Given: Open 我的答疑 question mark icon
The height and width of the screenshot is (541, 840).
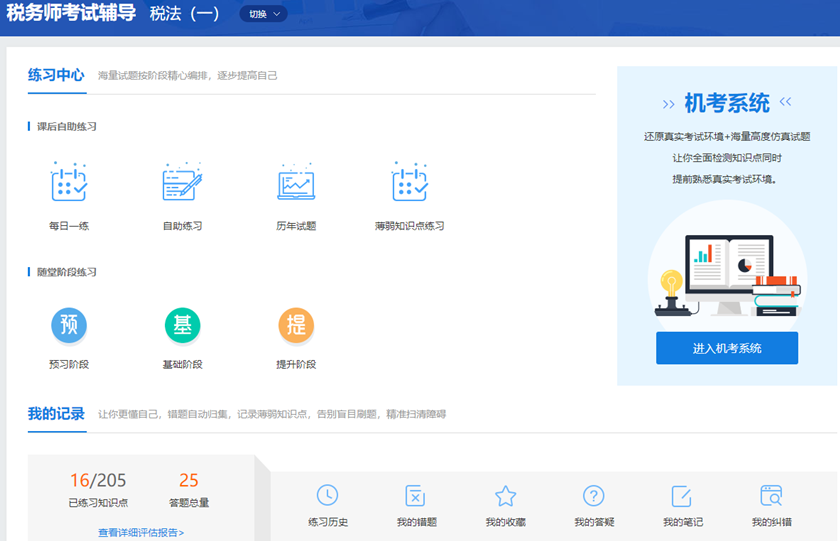Looking at the screenshot, I should click(594, 496).
